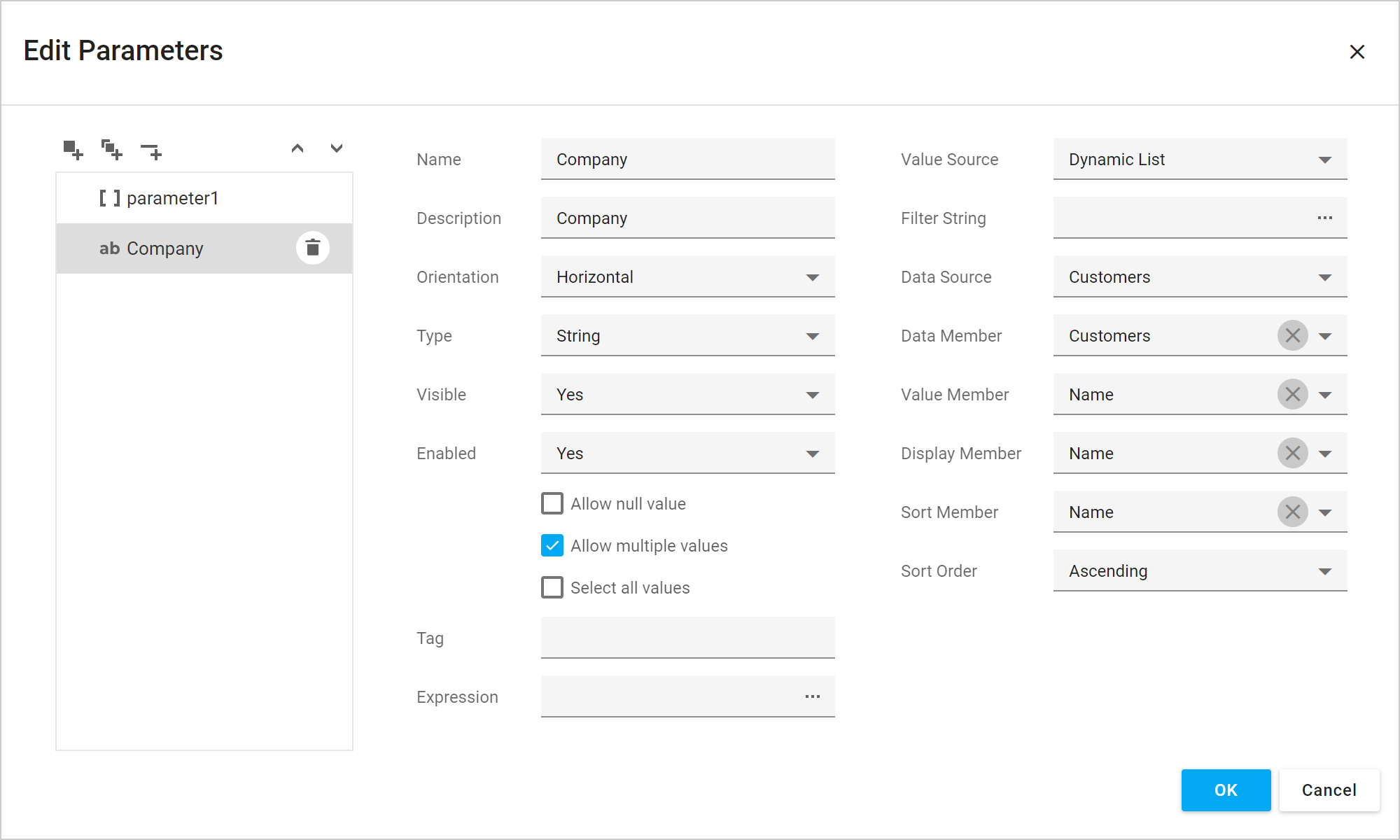Enable Allow null value
The width and height of the screenshot is (1400, 840).
pos(552,503)
